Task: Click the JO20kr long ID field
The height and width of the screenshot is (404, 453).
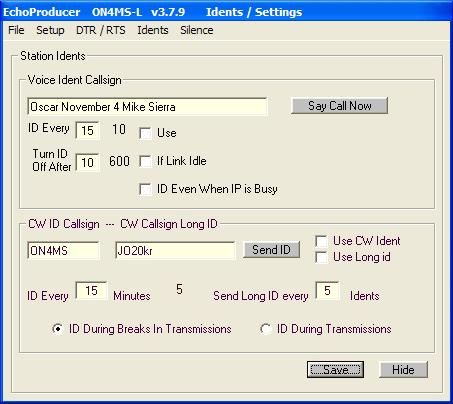Action: 175,250
